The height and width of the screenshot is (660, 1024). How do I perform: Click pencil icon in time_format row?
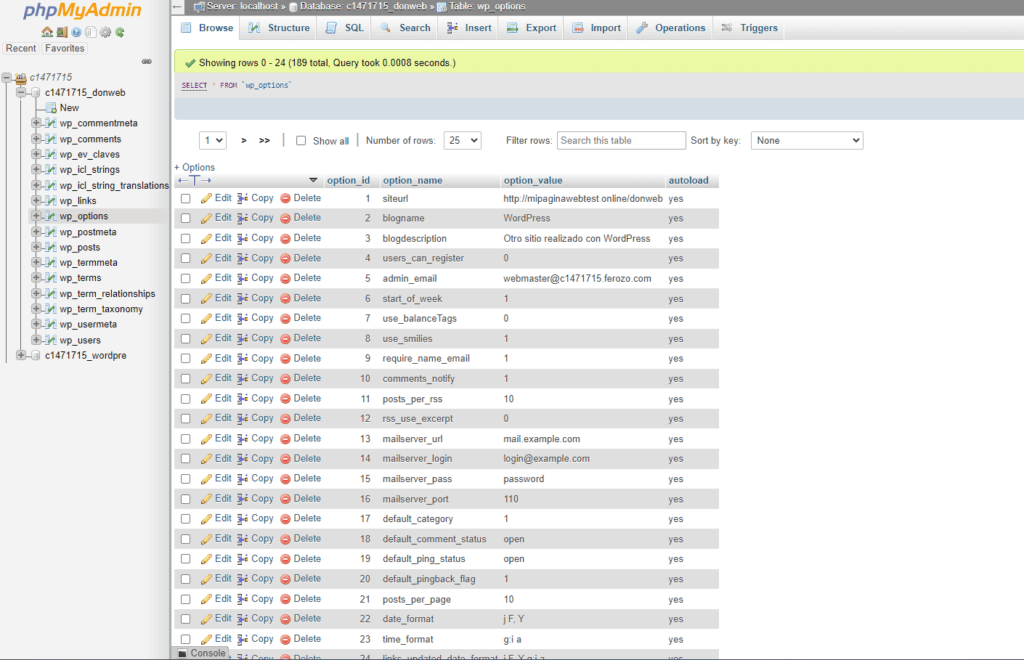tap(206, 639)
